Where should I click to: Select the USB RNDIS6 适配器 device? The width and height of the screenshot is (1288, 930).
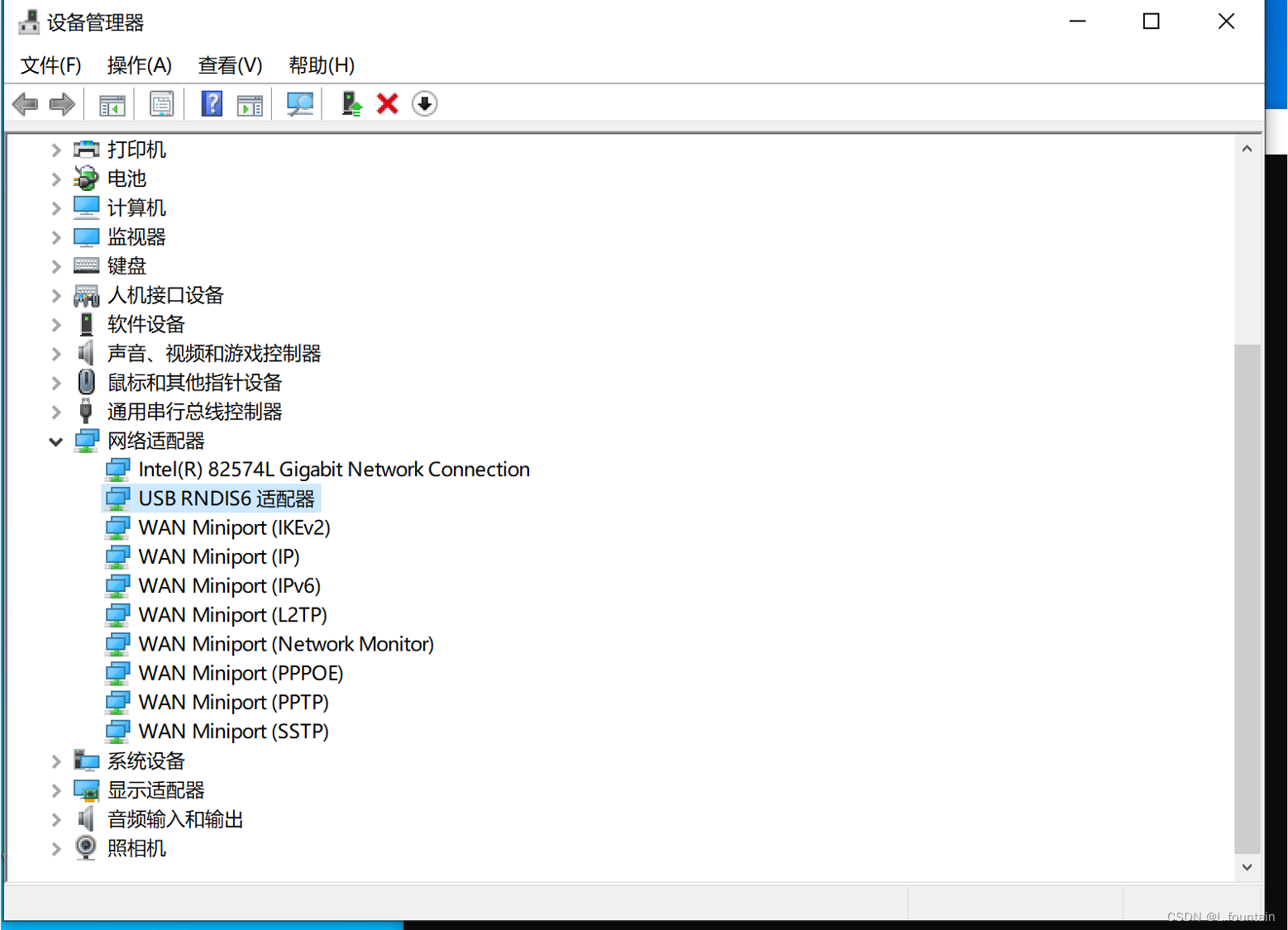227,498
